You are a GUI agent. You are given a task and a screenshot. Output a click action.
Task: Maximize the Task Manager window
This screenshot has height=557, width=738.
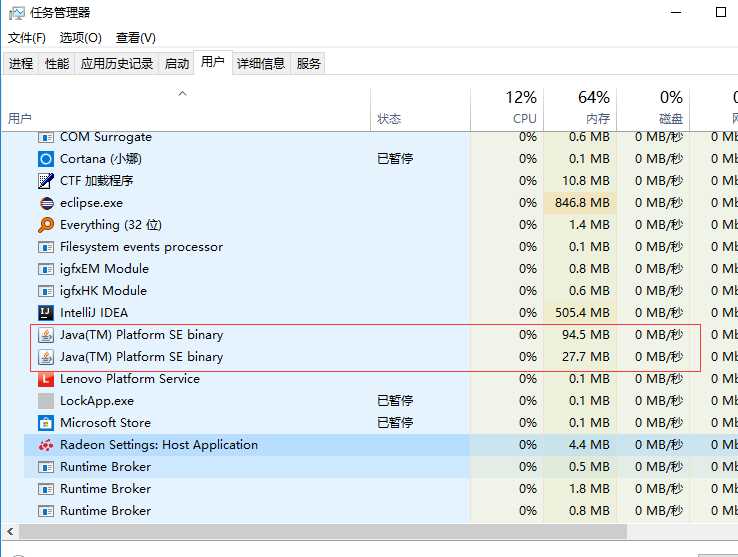click(x=721, y=12)
